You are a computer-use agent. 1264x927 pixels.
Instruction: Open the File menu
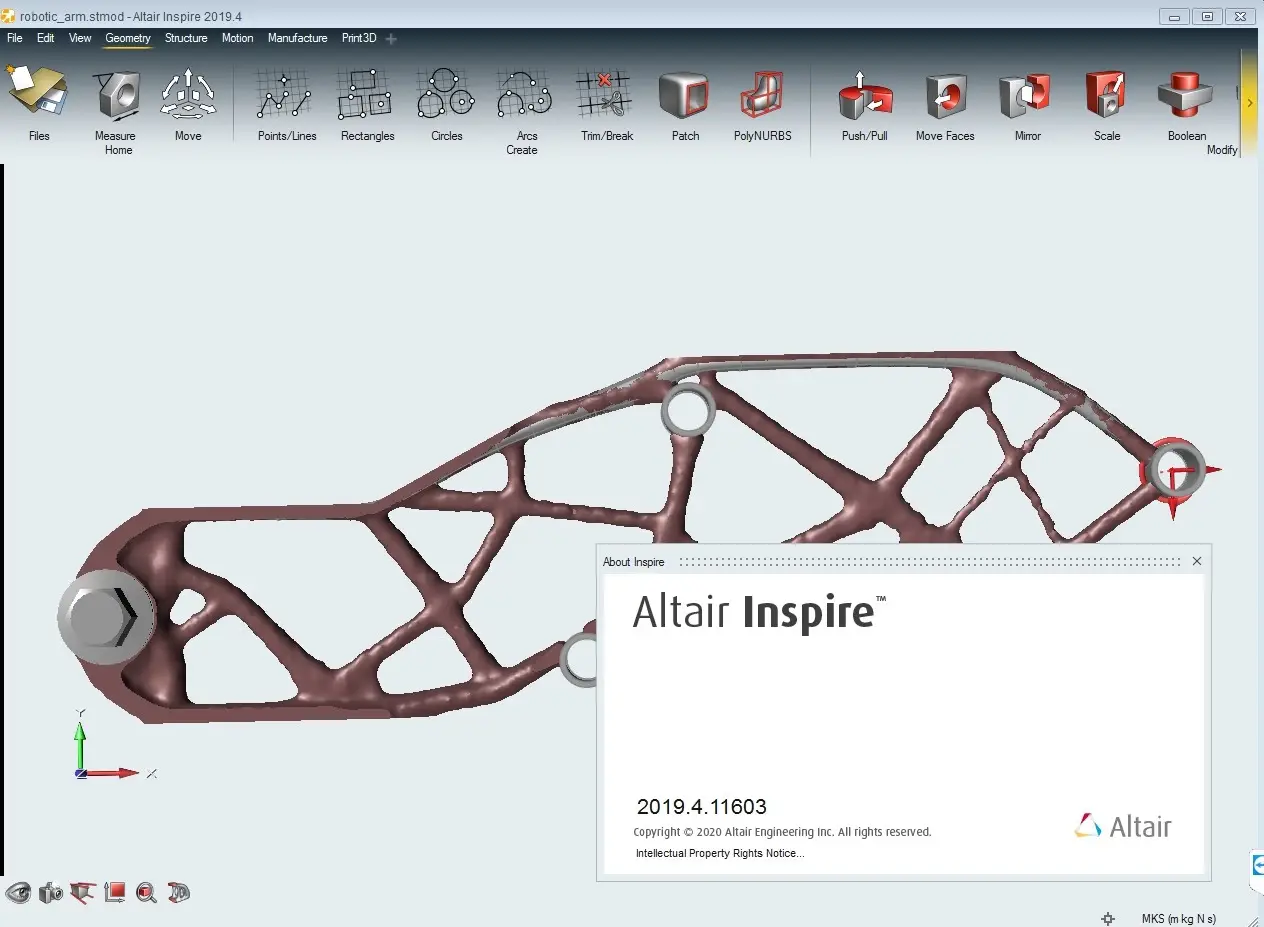click(x=14, y=38)
